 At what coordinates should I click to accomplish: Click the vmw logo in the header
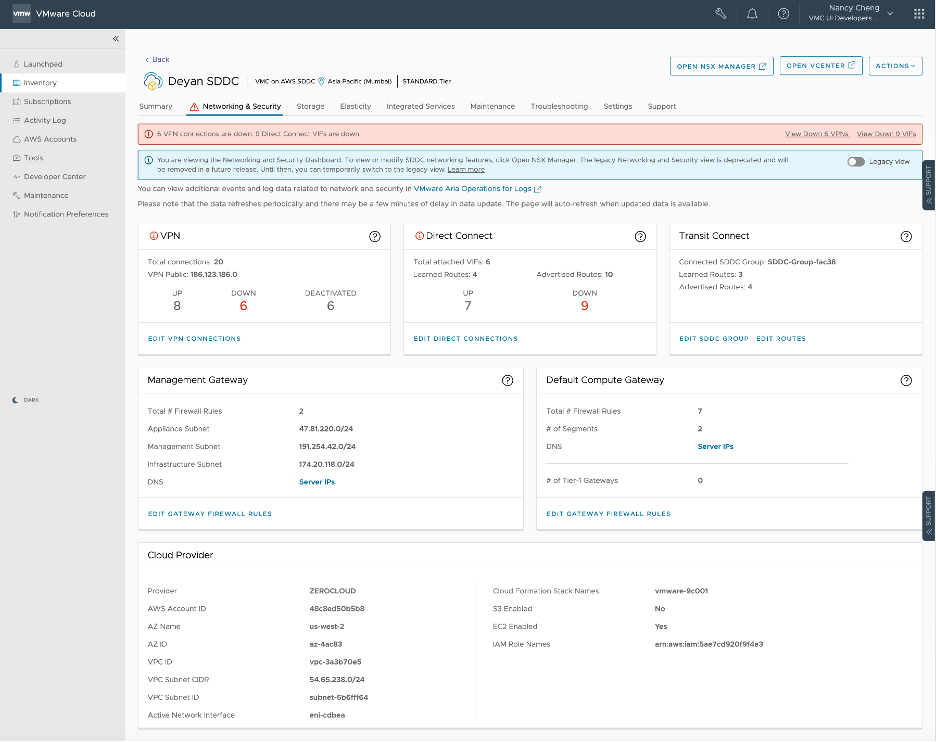pos(21,13)
